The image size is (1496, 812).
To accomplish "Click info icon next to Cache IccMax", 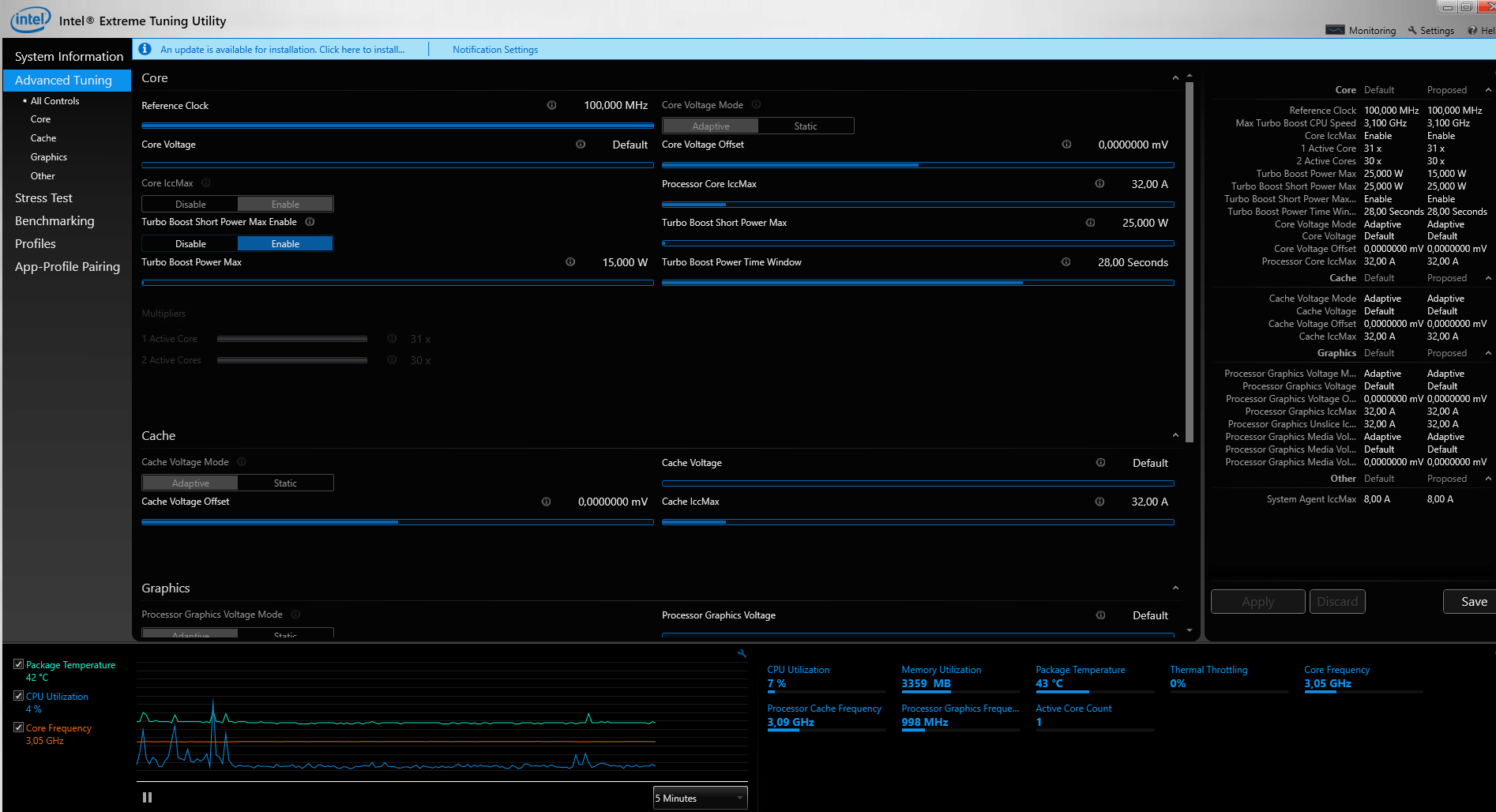I will pyautogui.click(x=1099, y=502).
